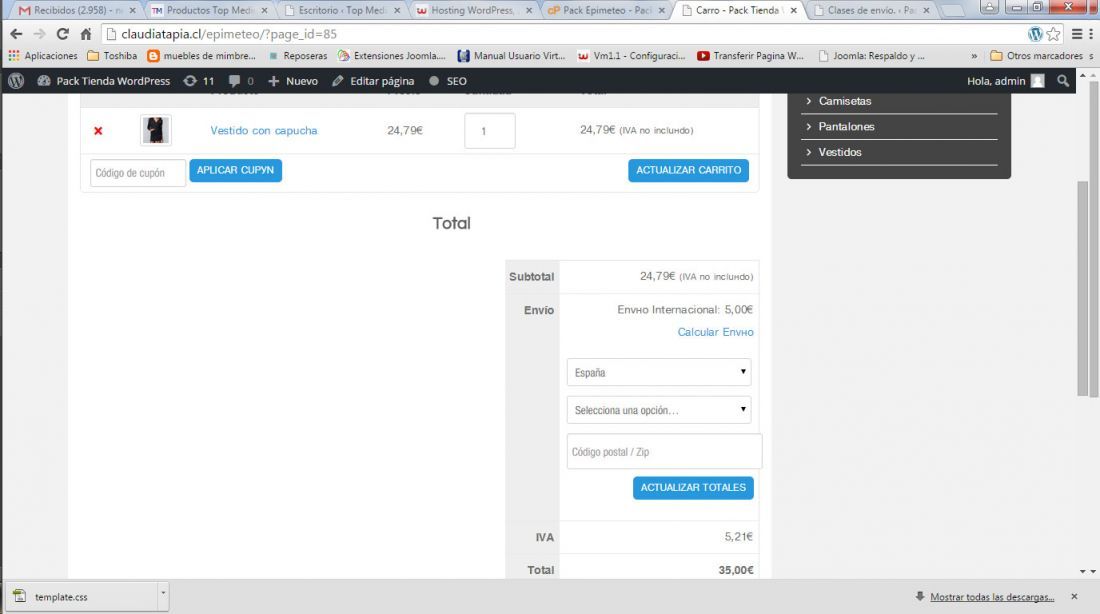Viewport: 1100px width, 614px height.
Task: Click the WordPress extension icon in address bar
Action: pos(1035,34)
